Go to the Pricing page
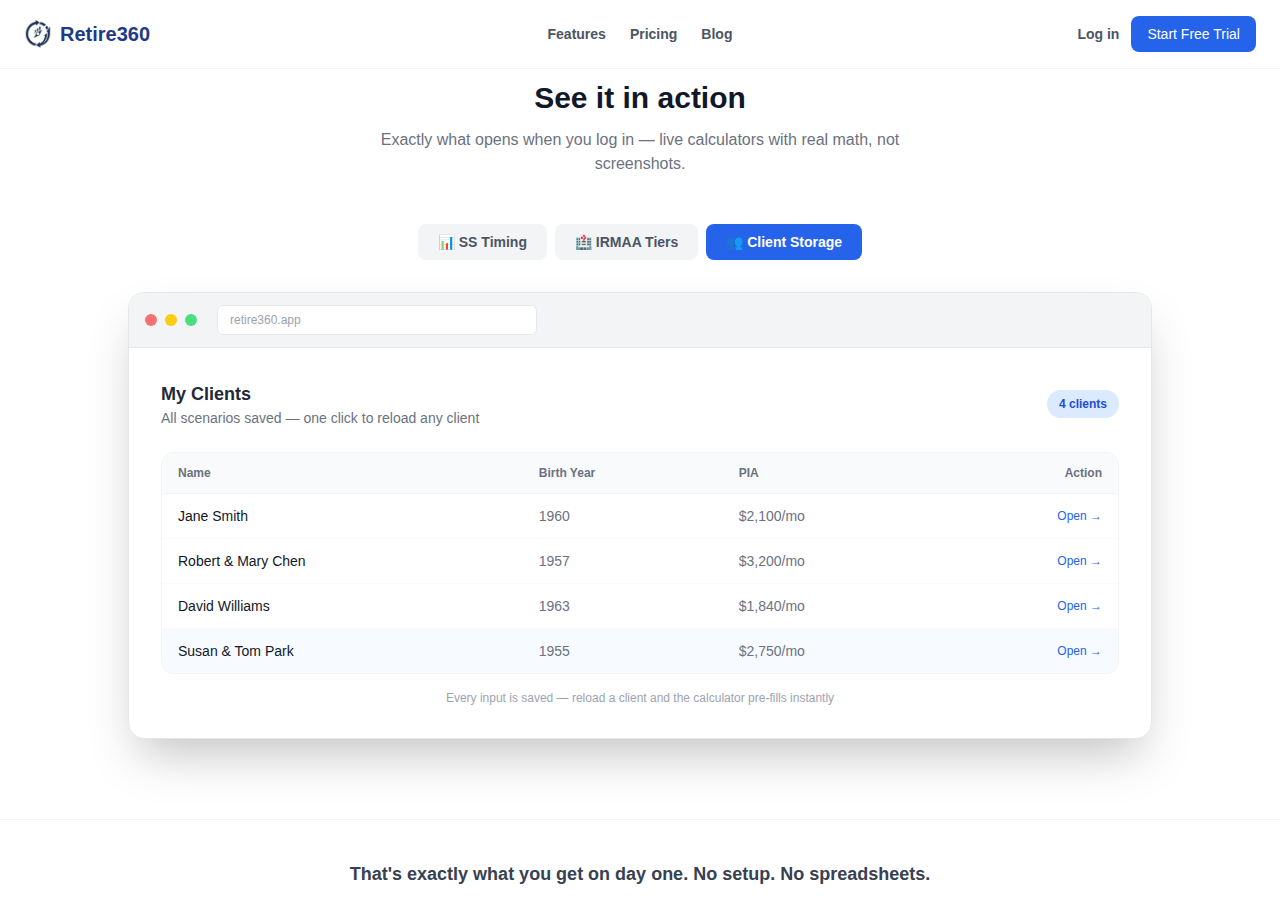The width and height of the screenshot is (1280, 900). [653, 34]
